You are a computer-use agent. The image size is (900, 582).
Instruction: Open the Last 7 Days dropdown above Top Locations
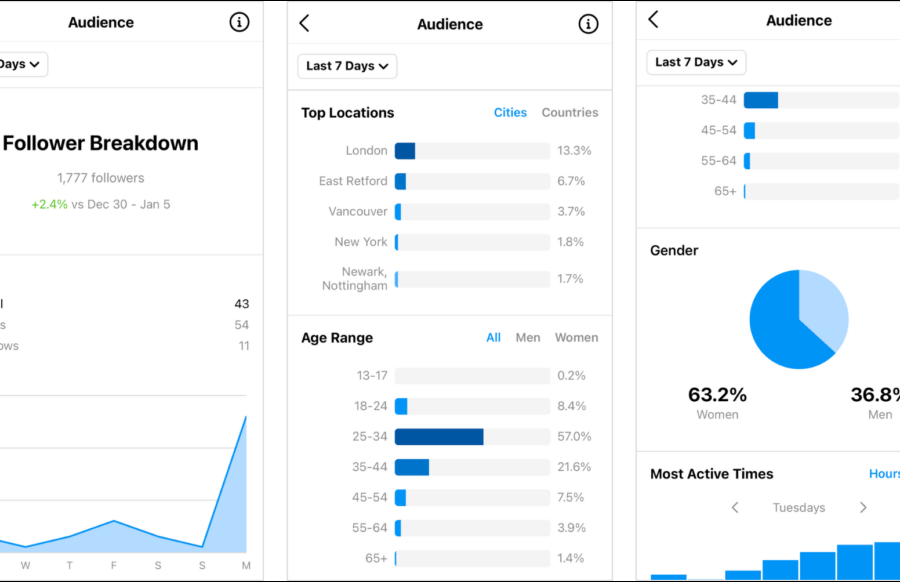click(347, 66)
